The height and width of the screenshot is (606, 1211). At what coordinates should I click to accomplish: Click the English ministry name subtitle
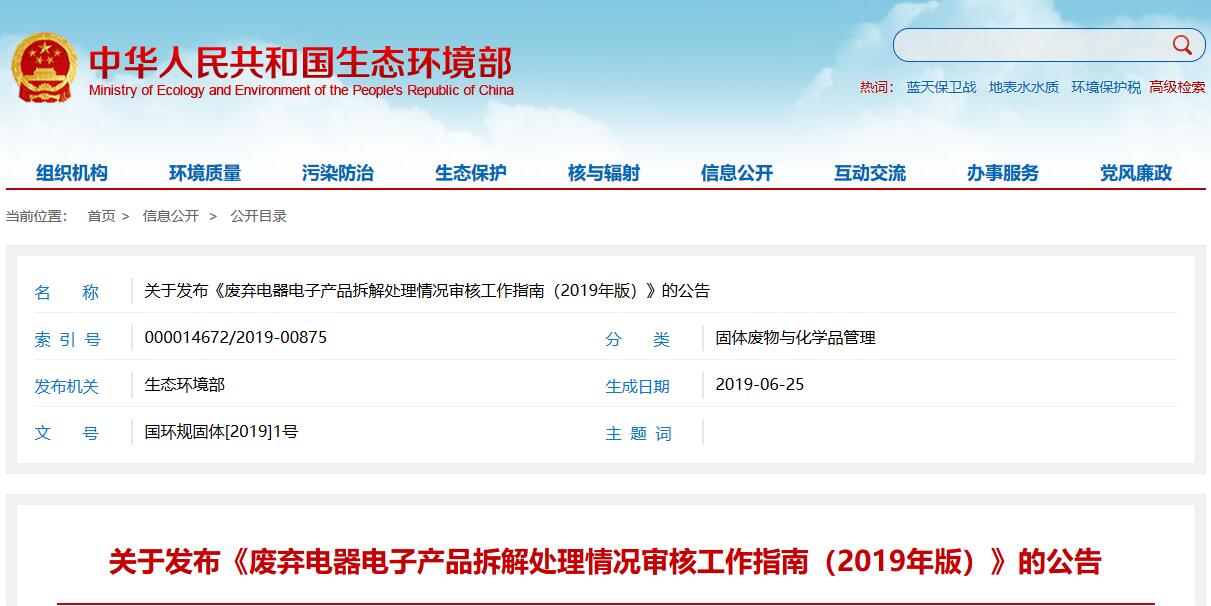[301, 90]
